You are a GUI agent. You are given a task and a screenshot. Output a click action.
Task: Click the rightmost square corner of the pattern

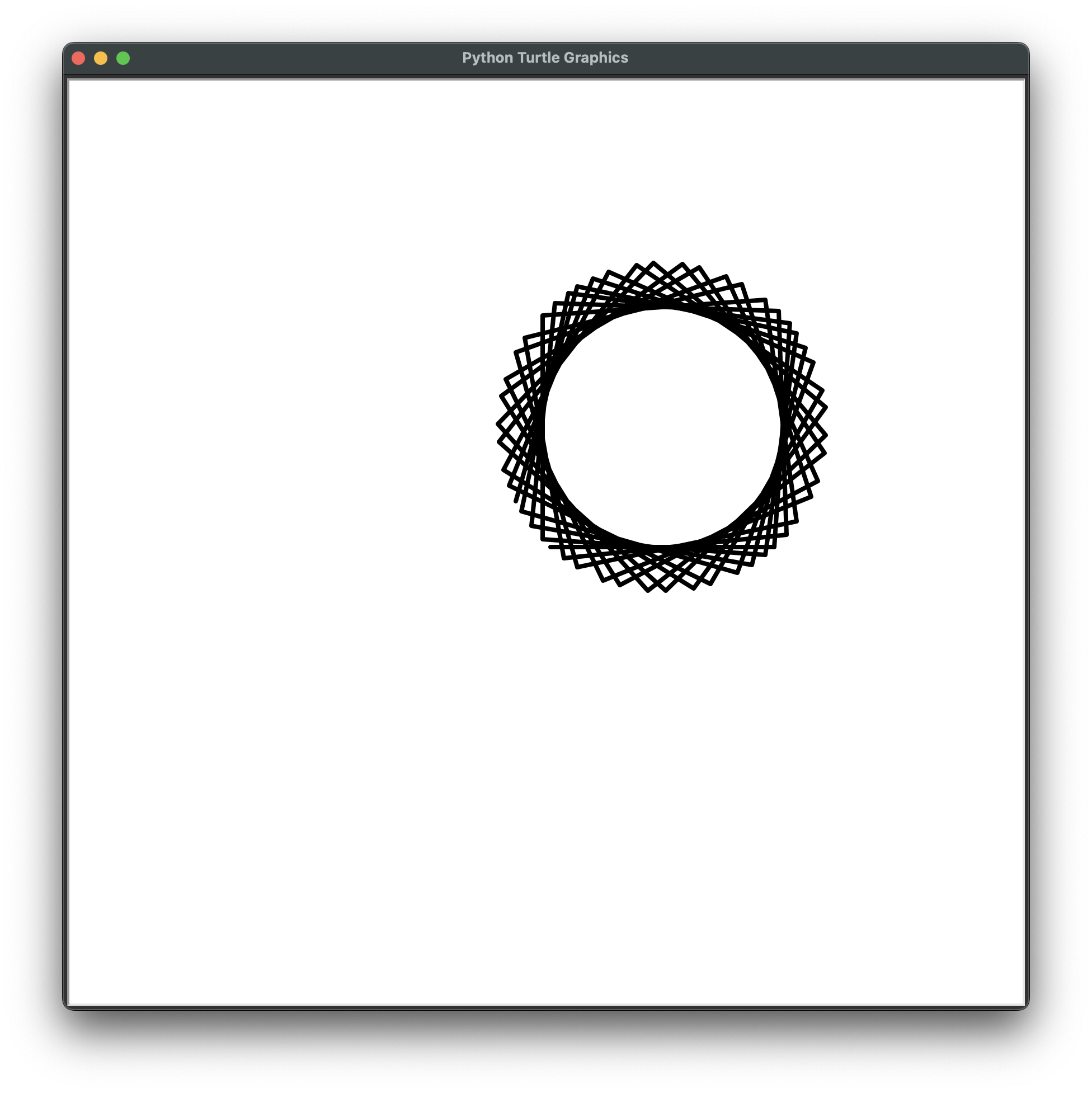pyautogui.click(x=827, y=436)
